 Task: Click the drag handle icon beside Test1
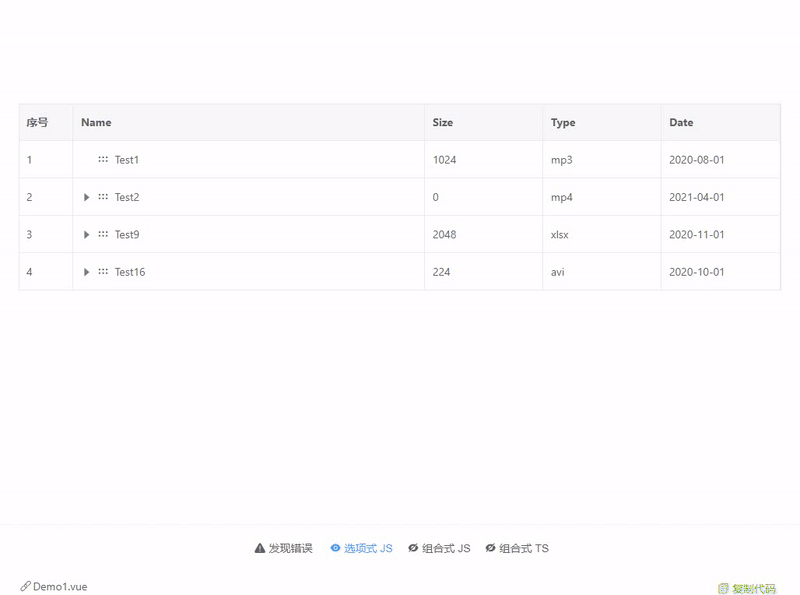click(x=103, y=160)
